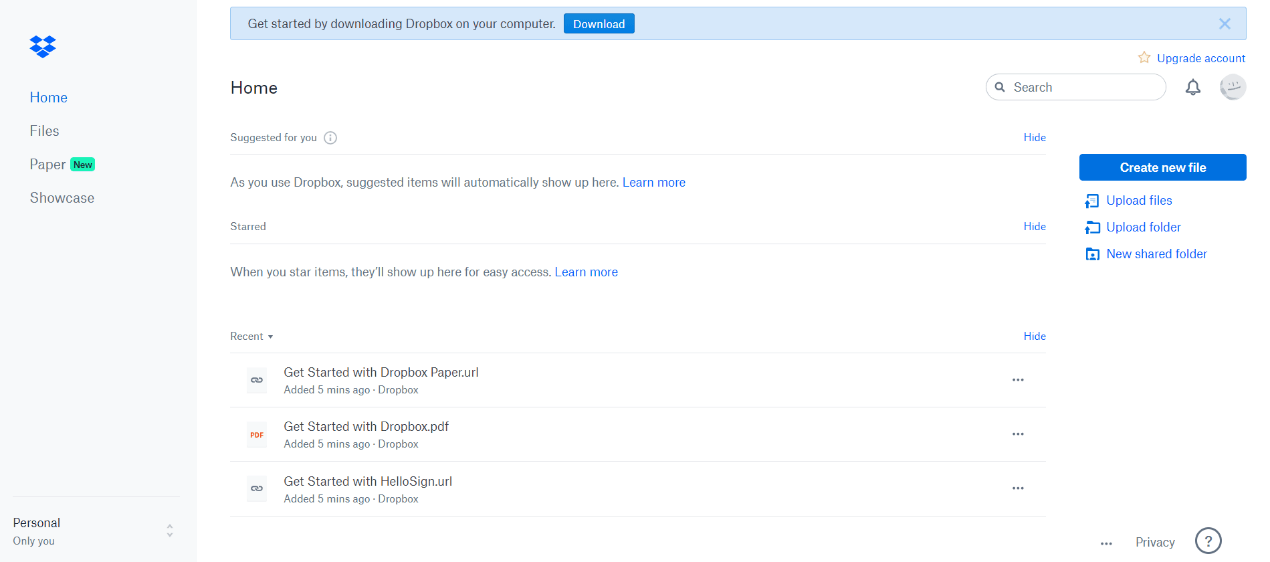This screenshot has width=1270, height=562.
Task: Click the Home page heading
Action: point(254,88)
